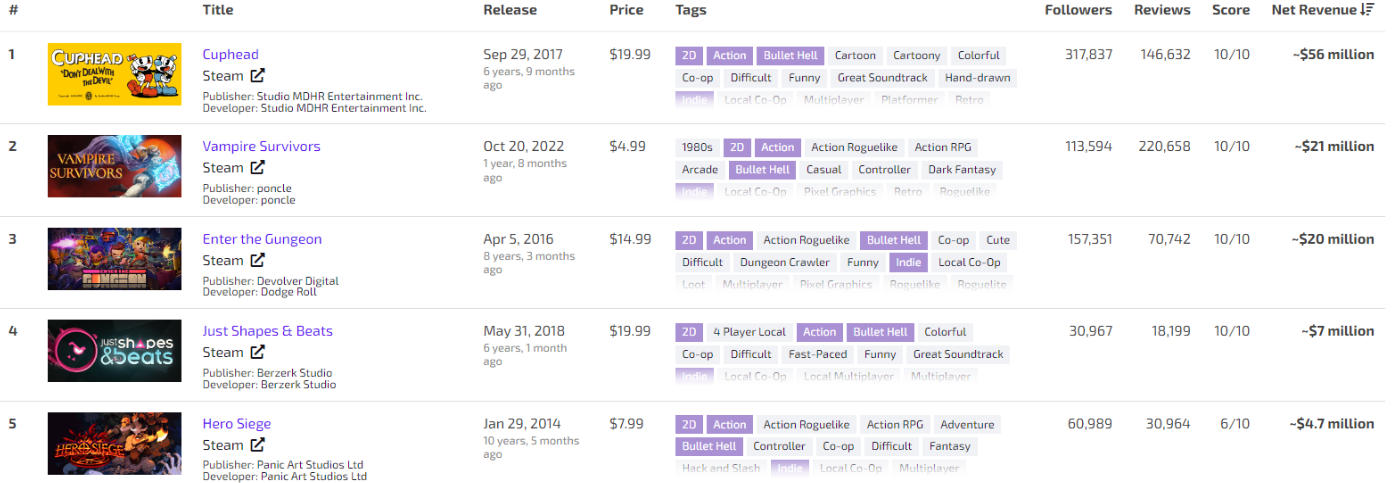This screenshot has height=483, width=1399.
Task: Sort the table by Followers column
Action: pyautogui.click(x=1078, y=10)
